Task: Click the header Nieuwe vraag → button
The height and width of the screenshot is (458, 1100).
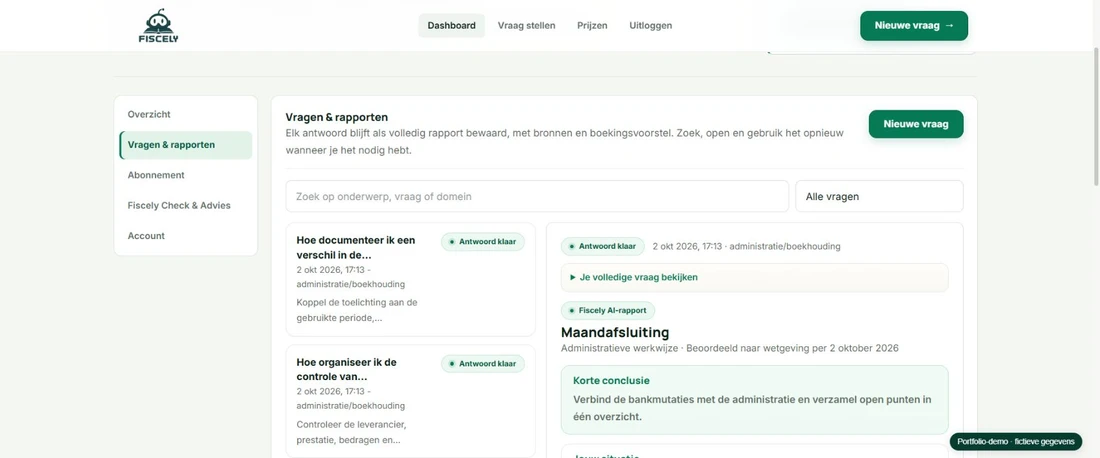Action: pos(914,26)
